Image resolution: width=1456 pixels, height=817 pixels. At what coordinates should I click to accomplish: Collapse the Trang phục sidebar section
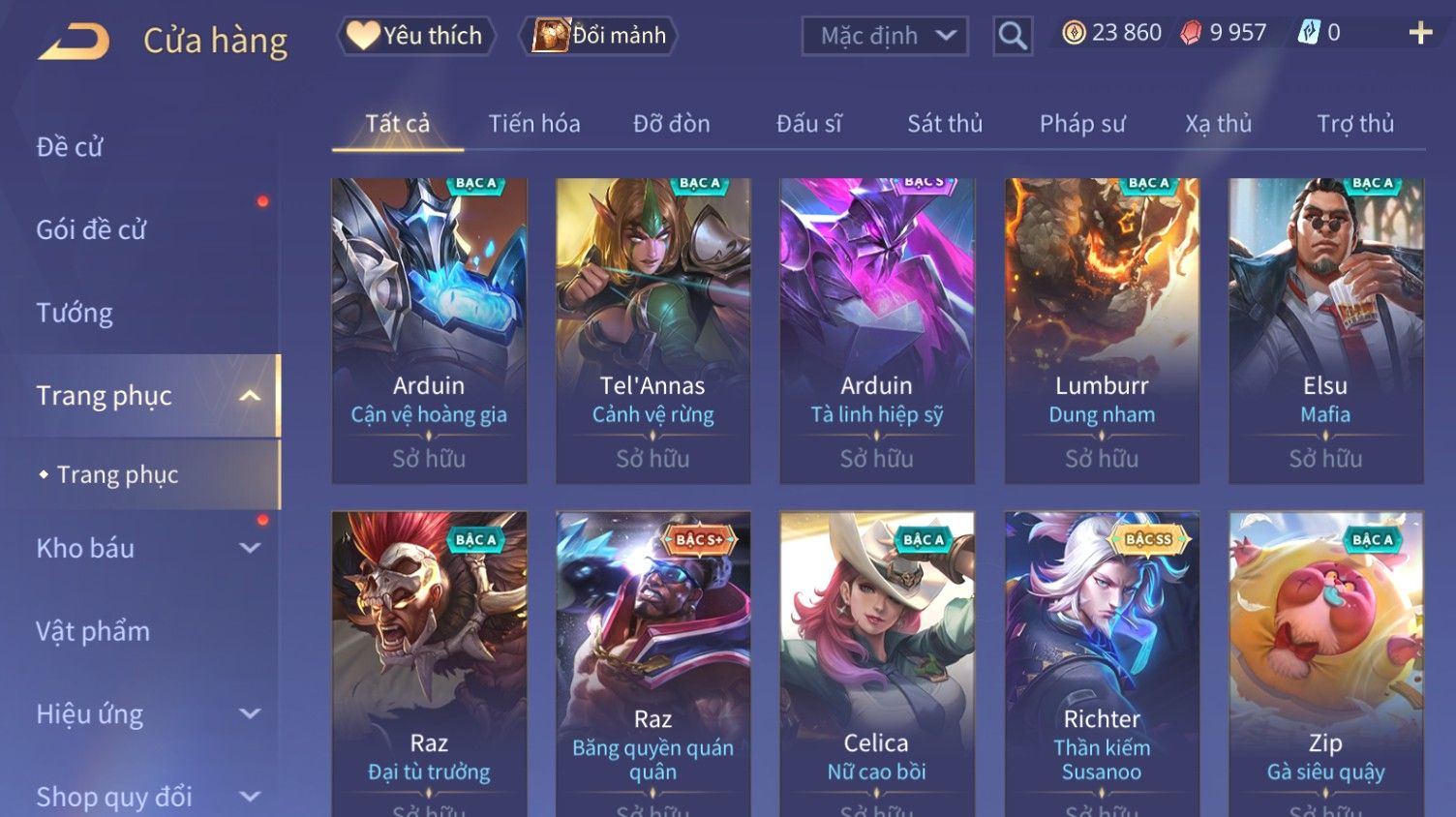tap(250, 396)
